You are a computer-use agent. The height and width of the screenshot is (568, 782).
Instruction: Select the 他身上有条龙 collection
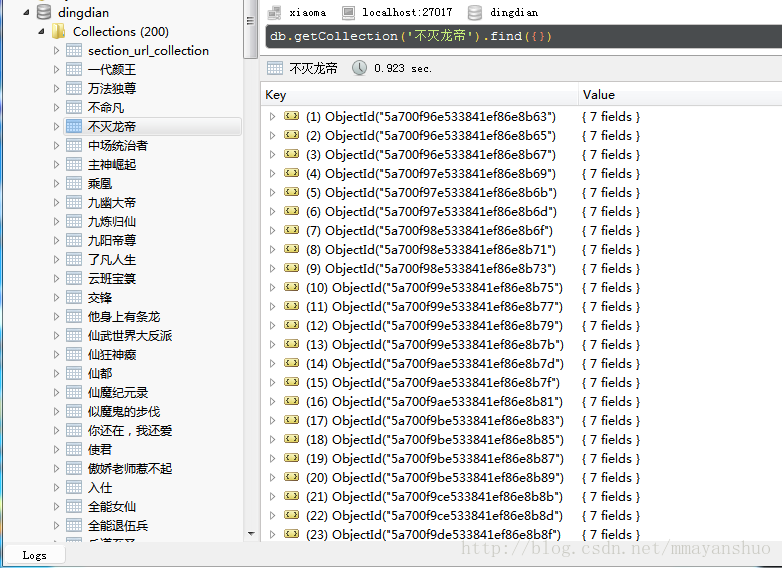point(124,316)
